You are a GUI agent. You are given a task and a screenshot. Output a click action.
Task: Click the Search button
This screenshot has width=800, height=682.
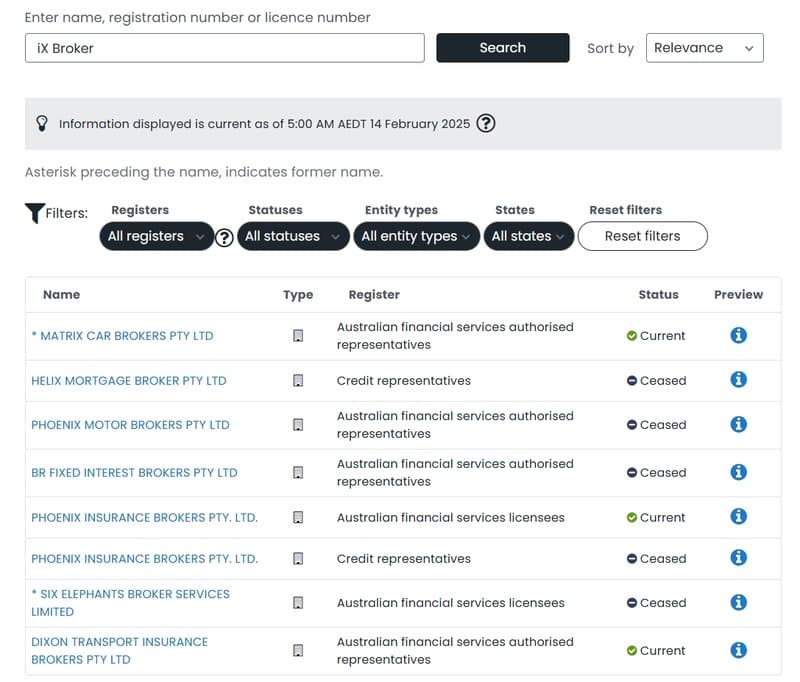(503, 48)
